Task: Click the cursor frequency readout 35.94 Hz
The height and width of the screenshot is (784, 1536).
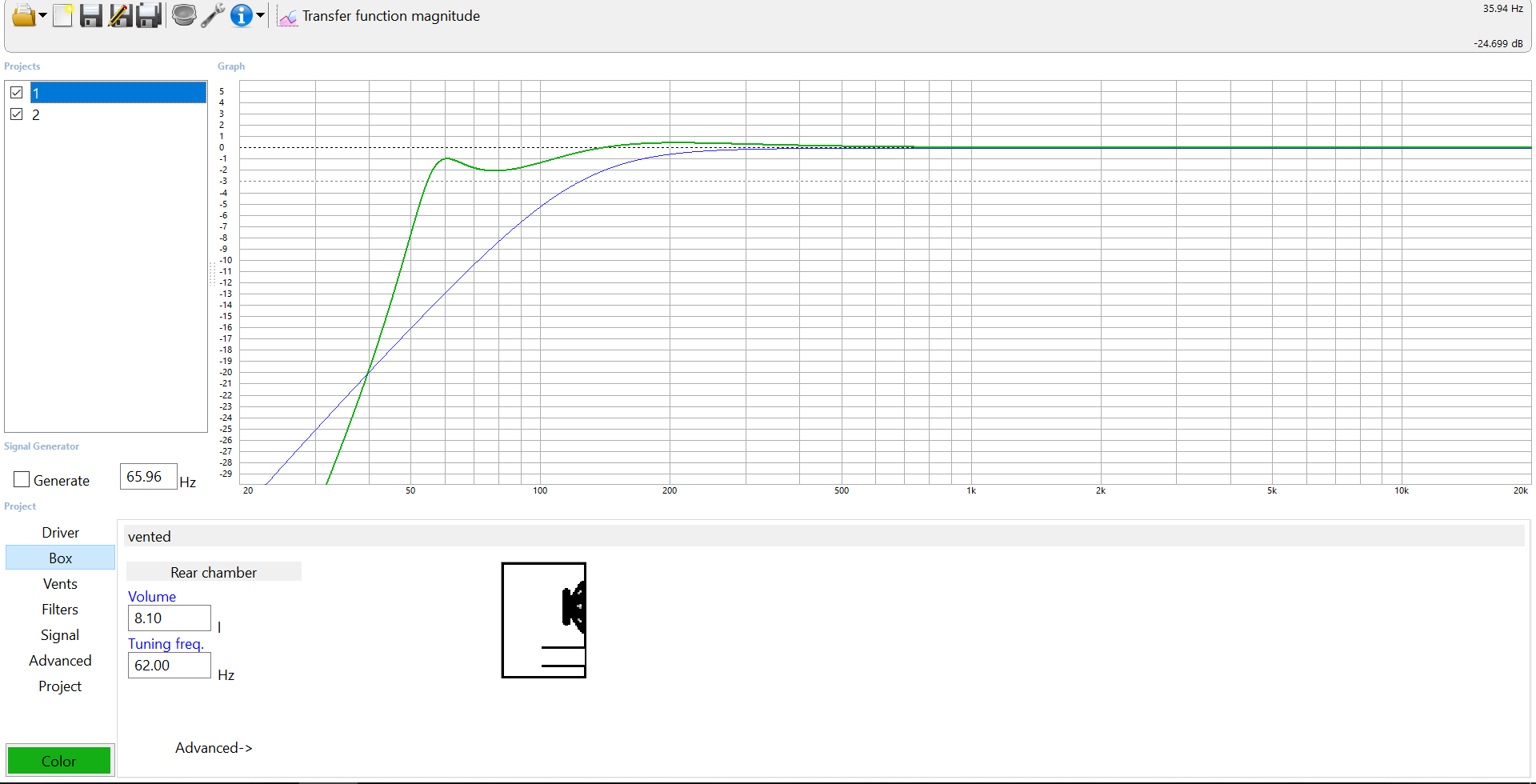Action: (x=1502, y=9)
